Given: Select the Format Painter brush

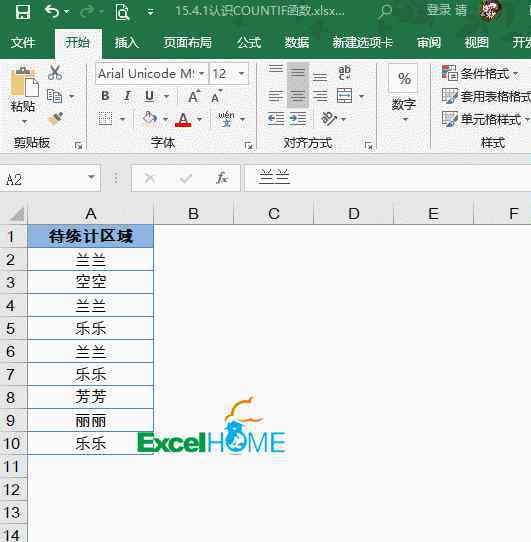Looking at the screenshot, I should tap(55, 119).
